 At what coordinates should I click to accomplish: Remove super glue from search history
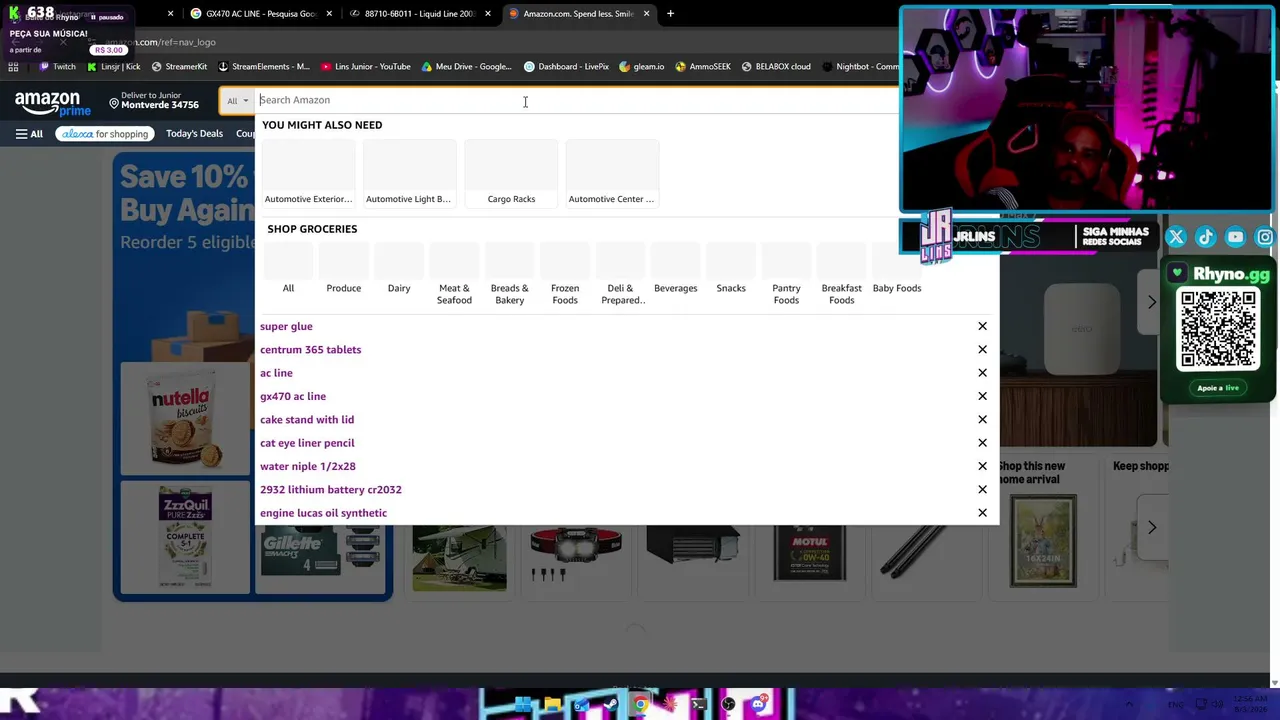point(982,326)
